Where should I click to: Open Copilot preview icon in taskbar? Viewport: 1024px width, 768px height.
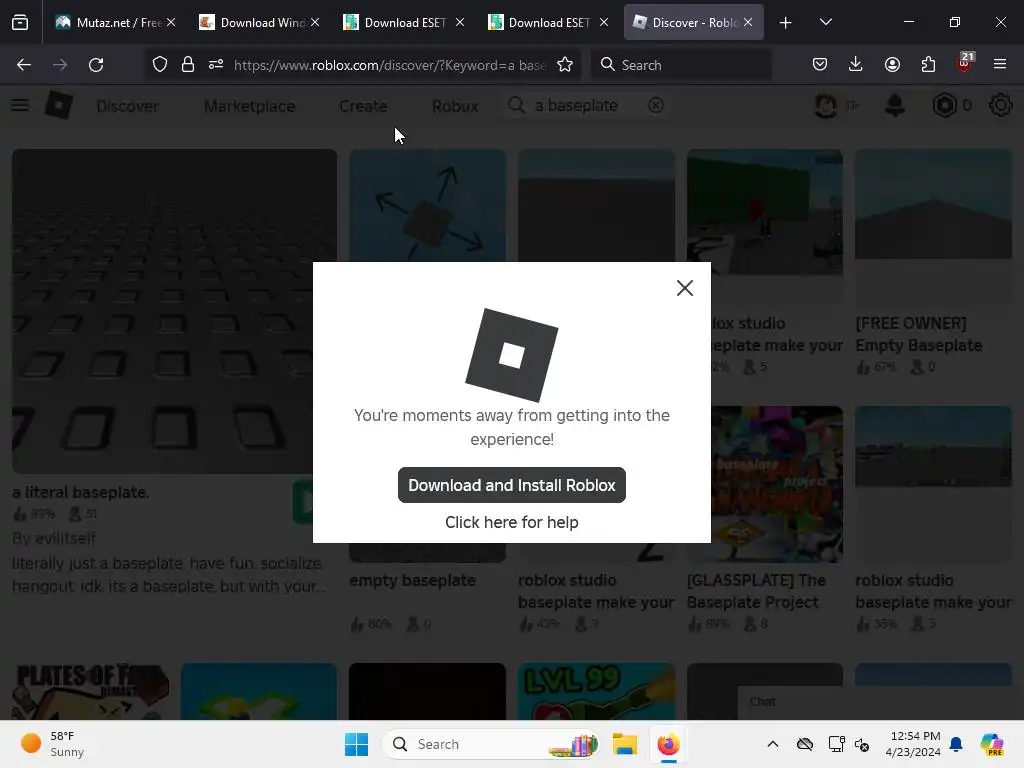click(x=992, y=744)
